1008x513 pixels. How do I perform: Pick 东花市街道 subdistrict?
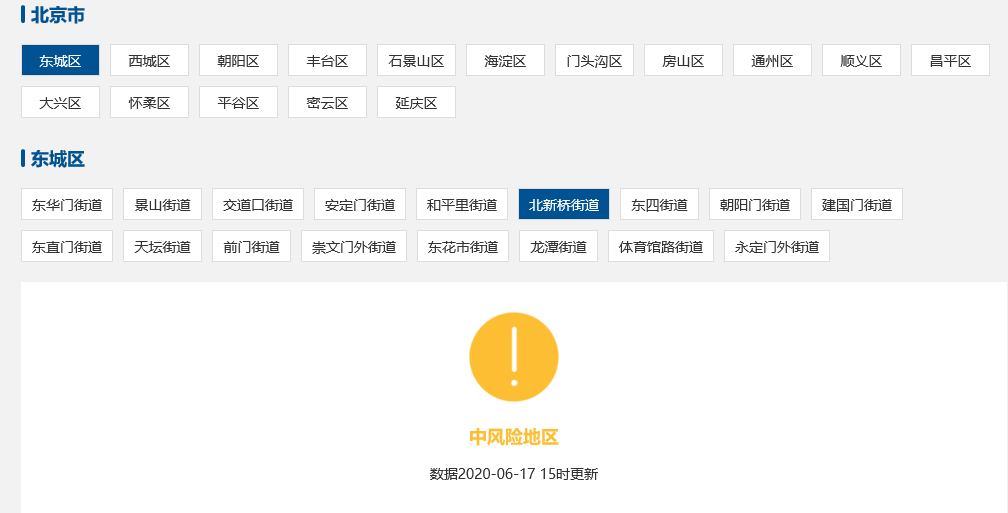pos(463,246)
